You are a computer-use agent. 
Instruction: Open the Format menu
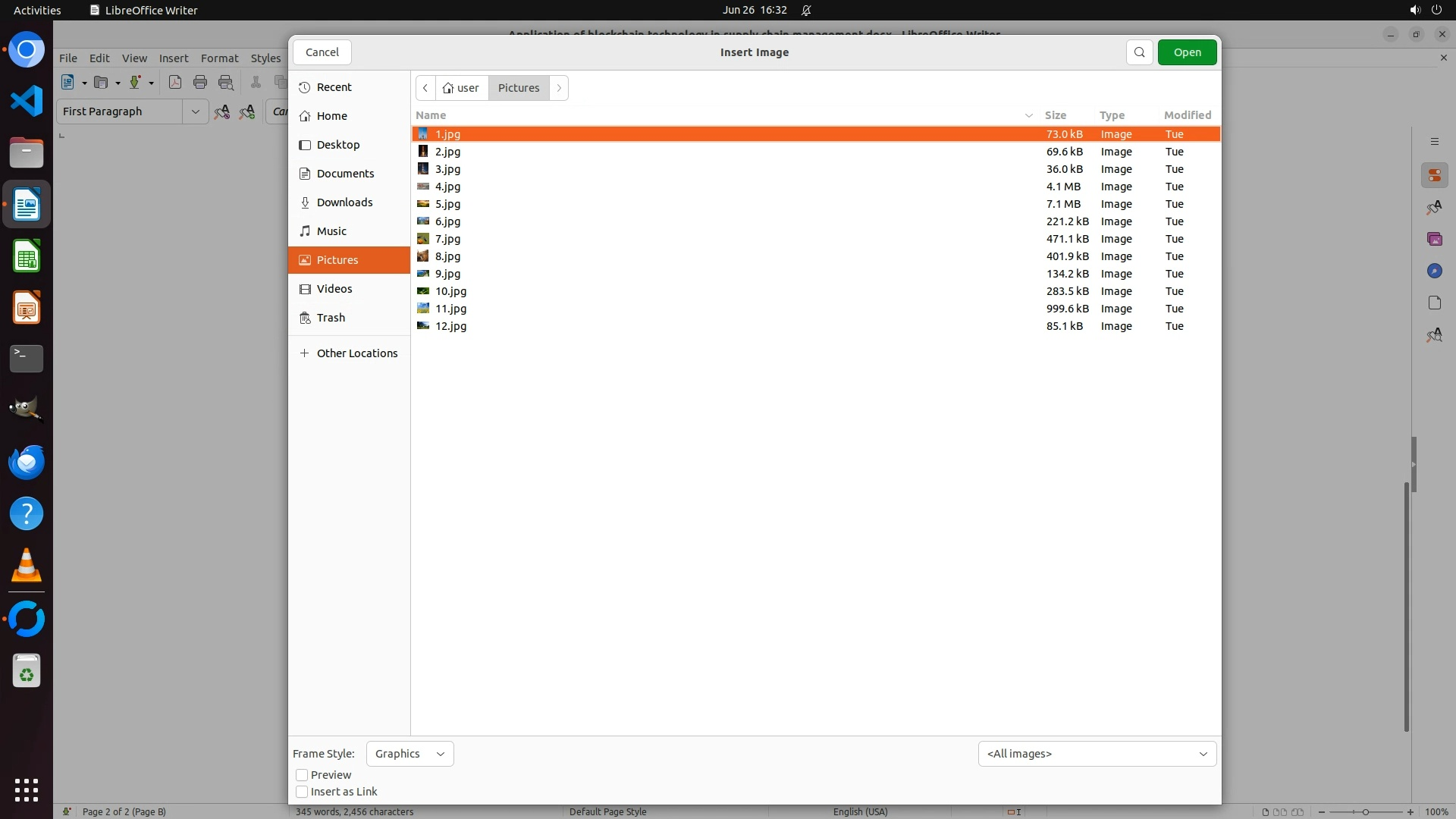tap(219, 58)
